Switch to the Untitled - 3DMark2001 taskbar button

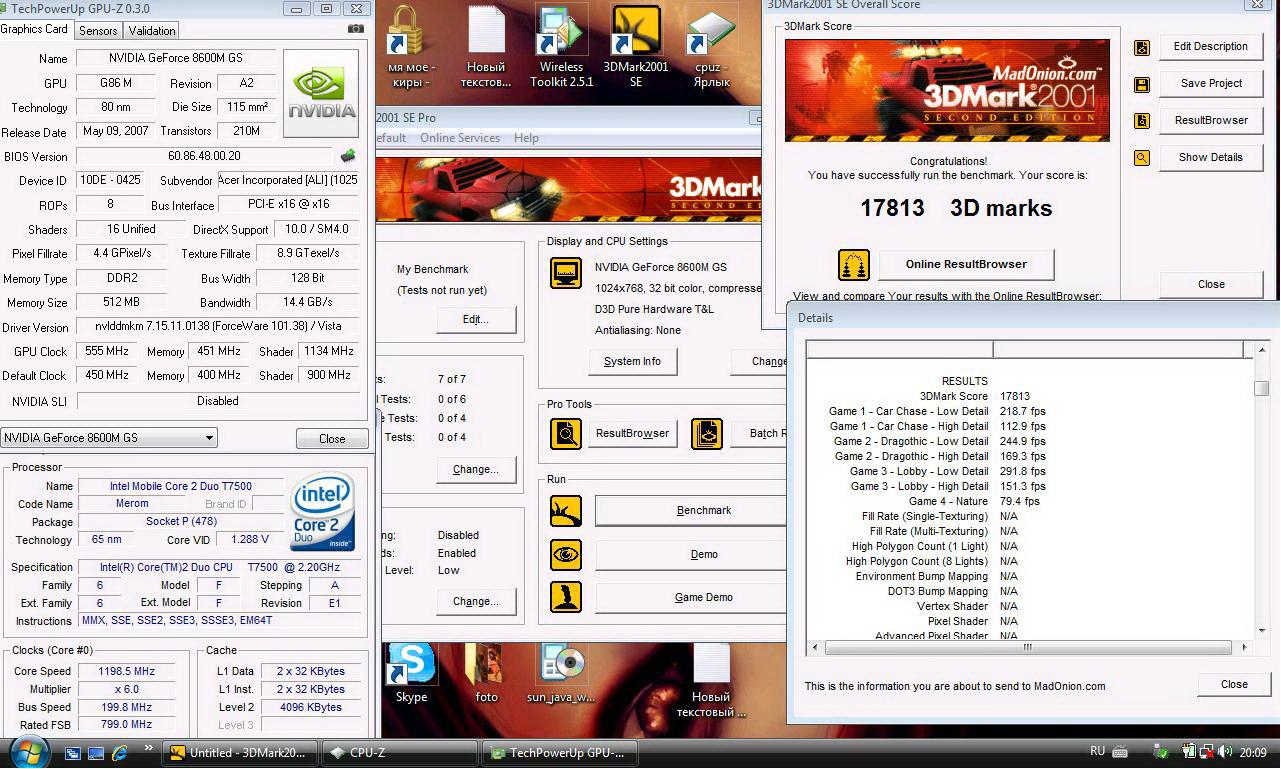point(240,753)
